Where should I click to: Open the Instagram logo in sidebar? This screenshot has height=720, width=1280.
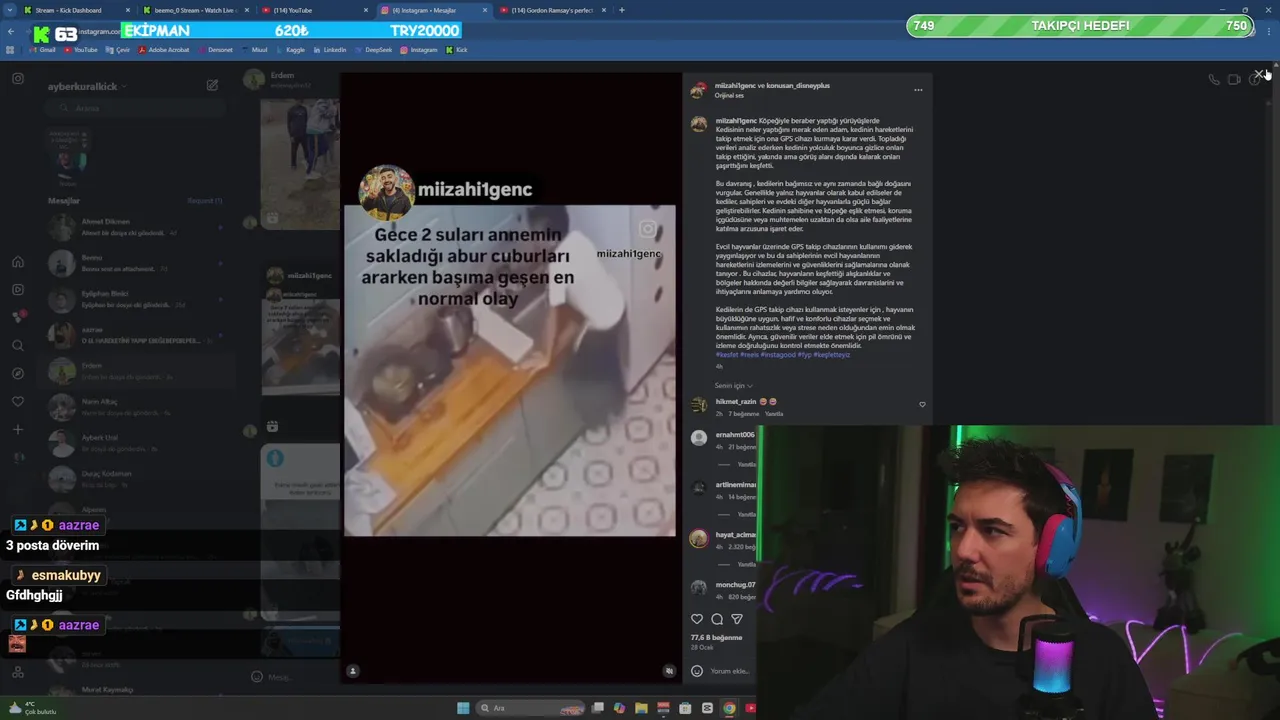18,79
